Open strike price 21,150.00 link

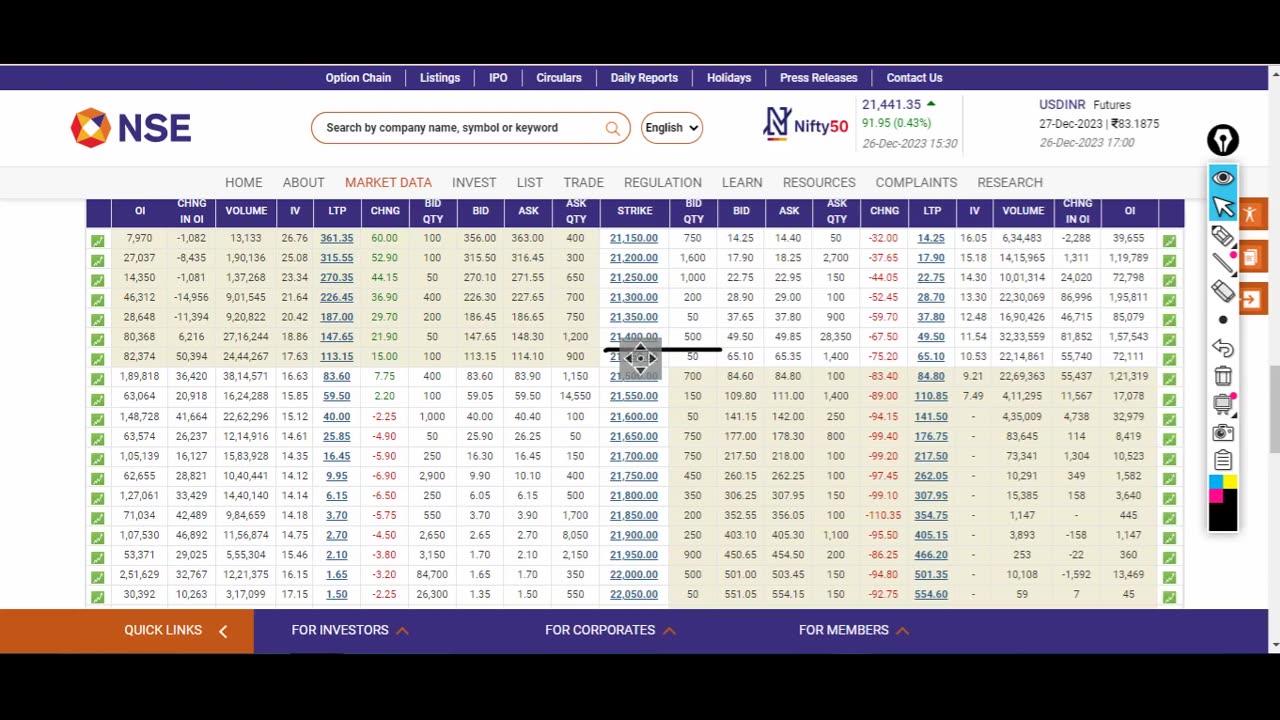click(634, 238)
